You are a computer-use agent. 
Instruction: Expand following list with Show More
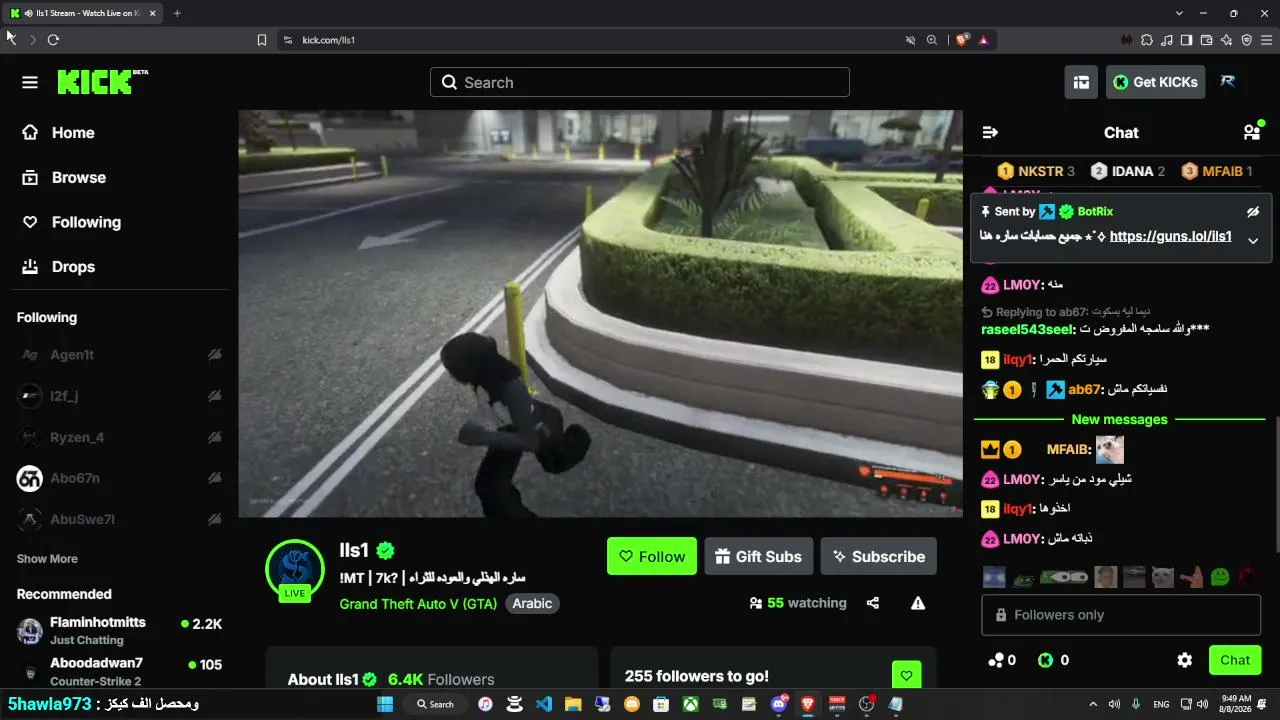tap(47, 559)
